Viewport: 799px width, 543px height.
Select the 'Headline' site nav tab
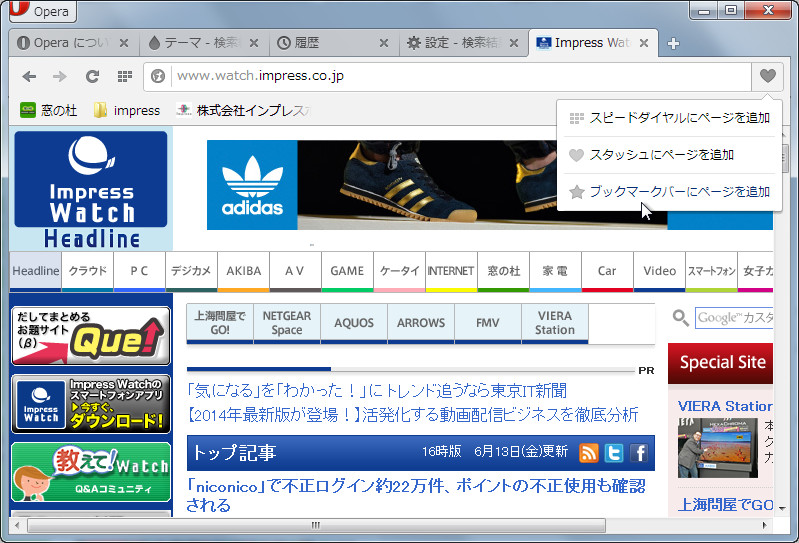[36, 271]
